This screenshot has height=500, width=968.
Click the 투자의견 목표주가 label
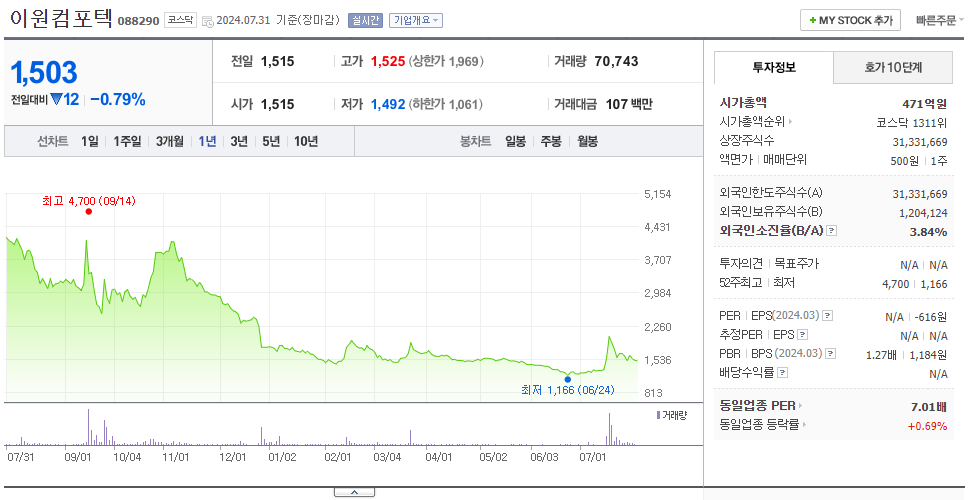click(x=769, y=264)
